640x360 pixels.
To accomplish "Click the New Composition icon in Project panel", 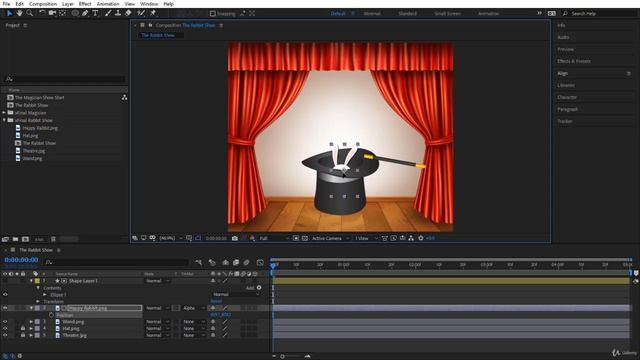I will 25,239.
